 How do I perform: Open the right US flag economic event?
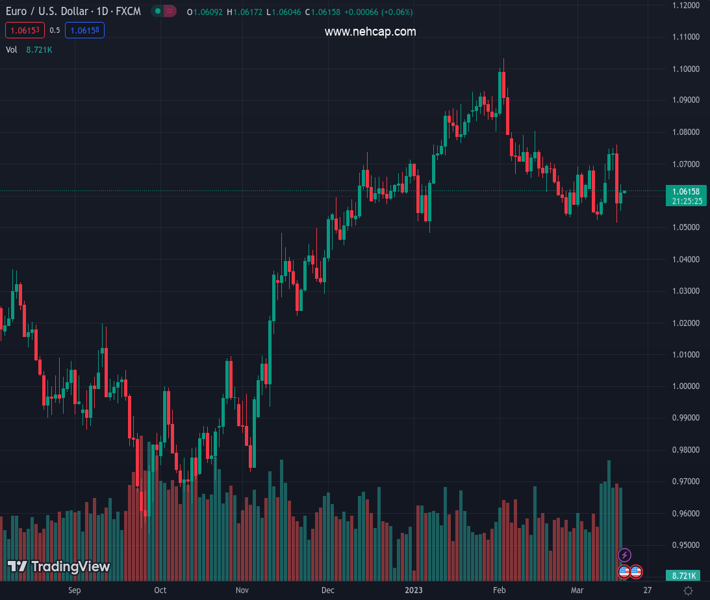click(636, 571)
